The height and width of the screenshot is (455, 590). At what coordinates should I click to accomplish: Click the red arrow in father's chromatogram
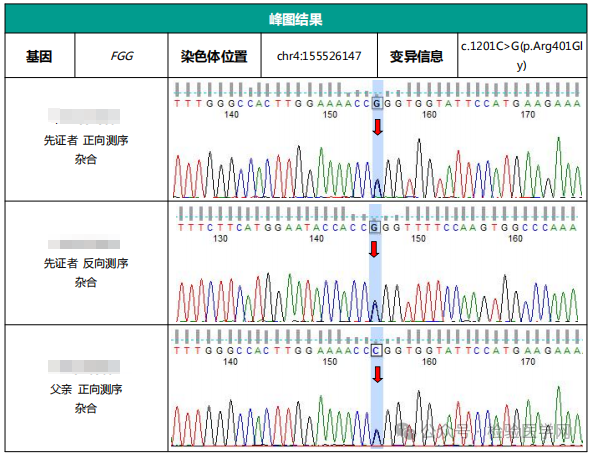coord(377,374)
